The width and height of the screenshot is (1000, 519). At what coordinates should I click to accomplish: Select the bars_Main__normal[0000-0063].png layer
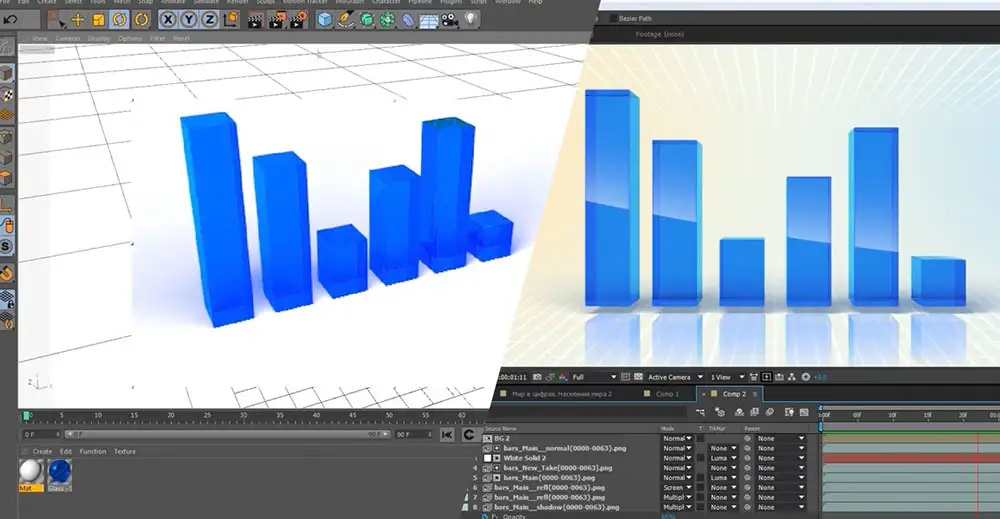pyautogui.click(x=564, y=448)
